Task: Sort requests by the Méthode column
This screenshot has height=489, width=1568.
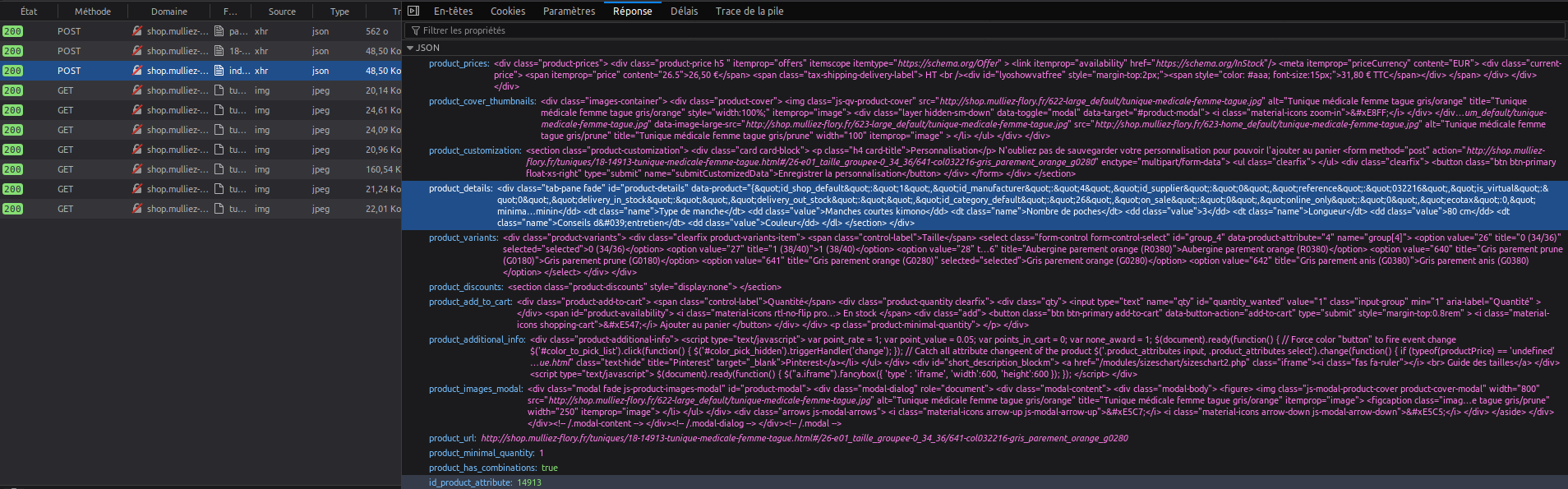Action: (93, 12)
